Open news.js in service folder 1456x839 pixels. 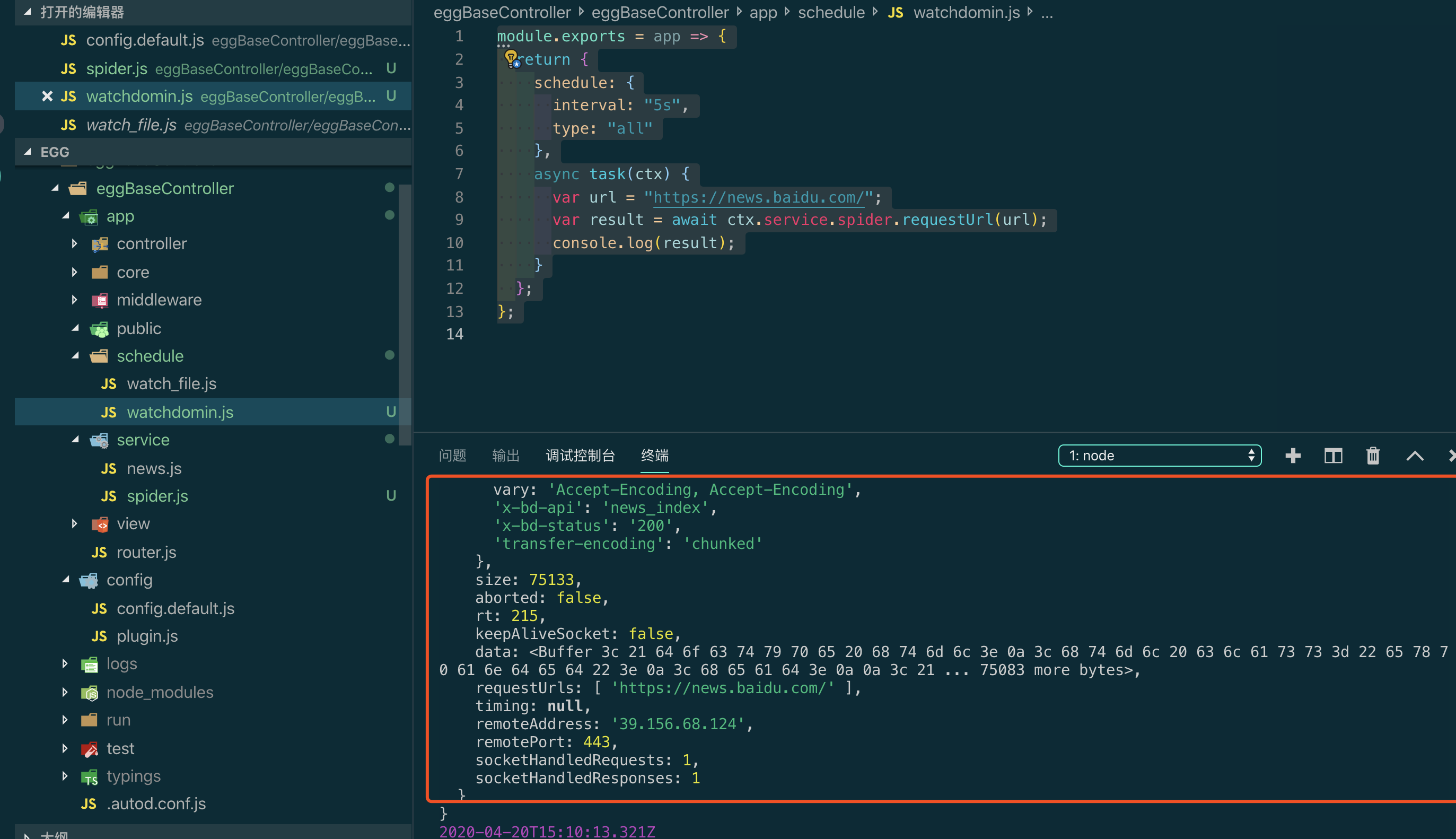pyautogui.click(x=154, y=468)
